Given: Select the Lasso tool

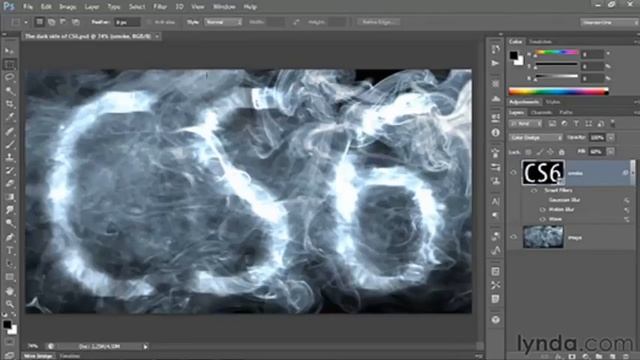Looking at the screenshot, I should tap(10, 78).
